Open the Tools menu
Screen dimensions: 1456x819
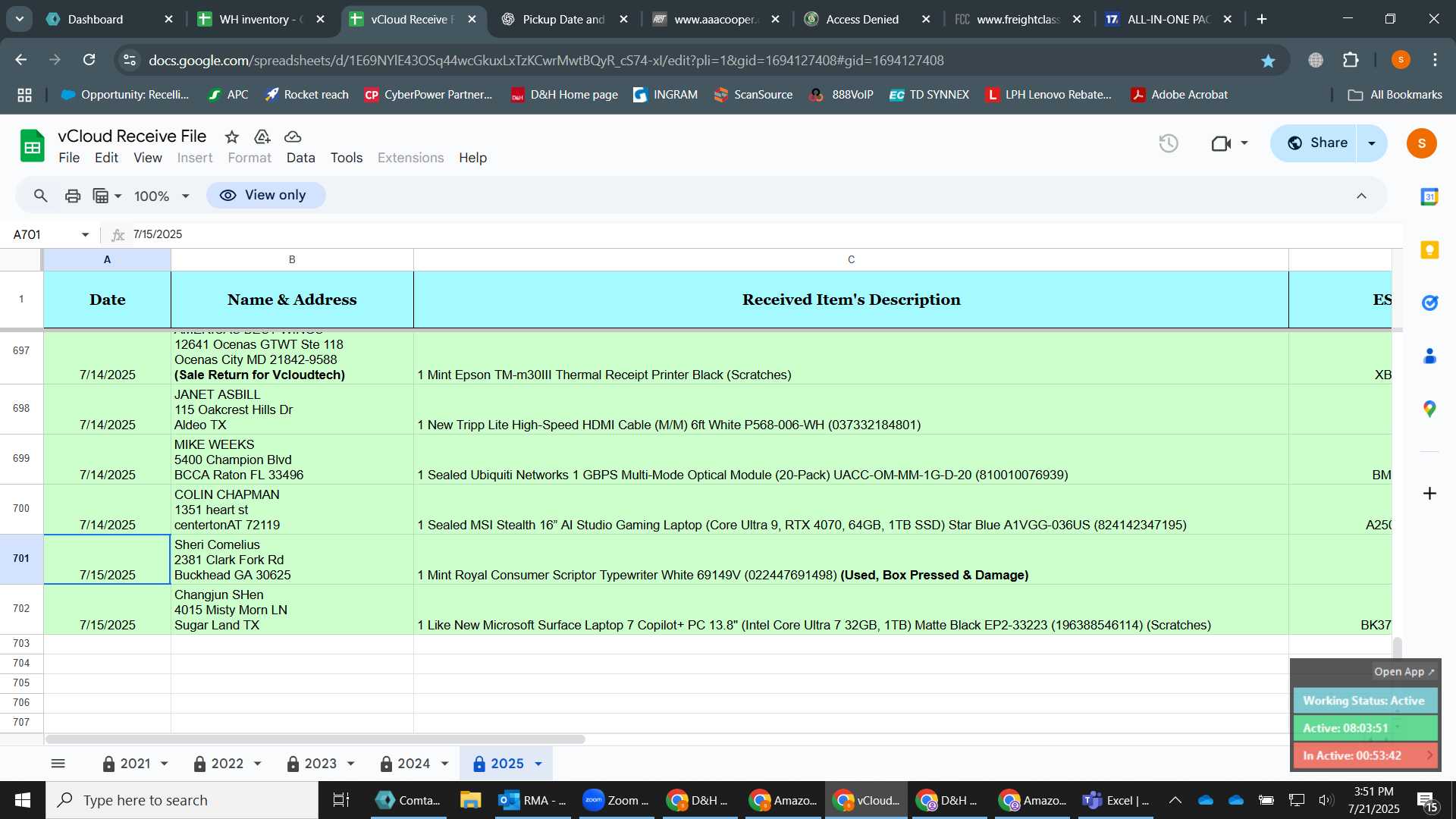347,158
